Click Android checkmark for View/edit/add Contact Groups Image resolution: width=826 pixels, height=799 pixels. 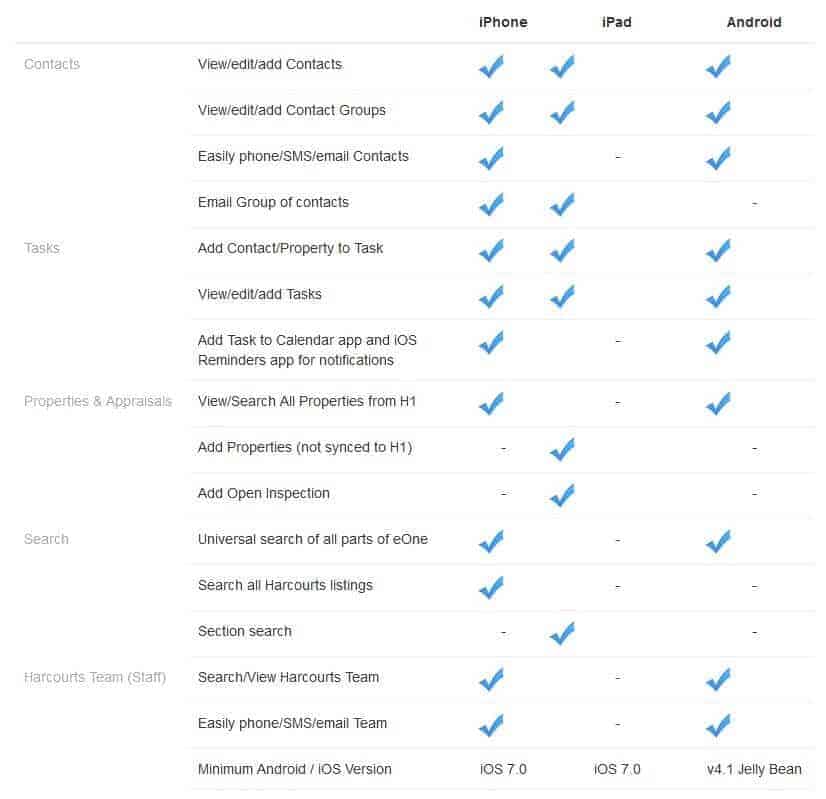pyautogui.click(x=718, y=112)
